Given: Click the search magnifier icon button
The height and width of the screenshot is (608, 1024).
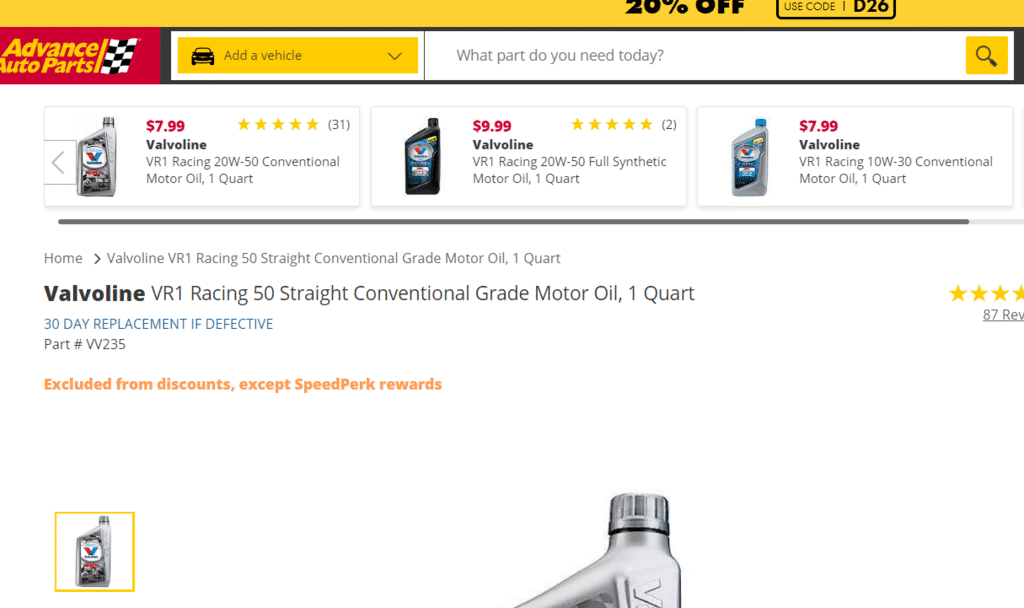Looking at the screenshot, I should click(986, 55).
